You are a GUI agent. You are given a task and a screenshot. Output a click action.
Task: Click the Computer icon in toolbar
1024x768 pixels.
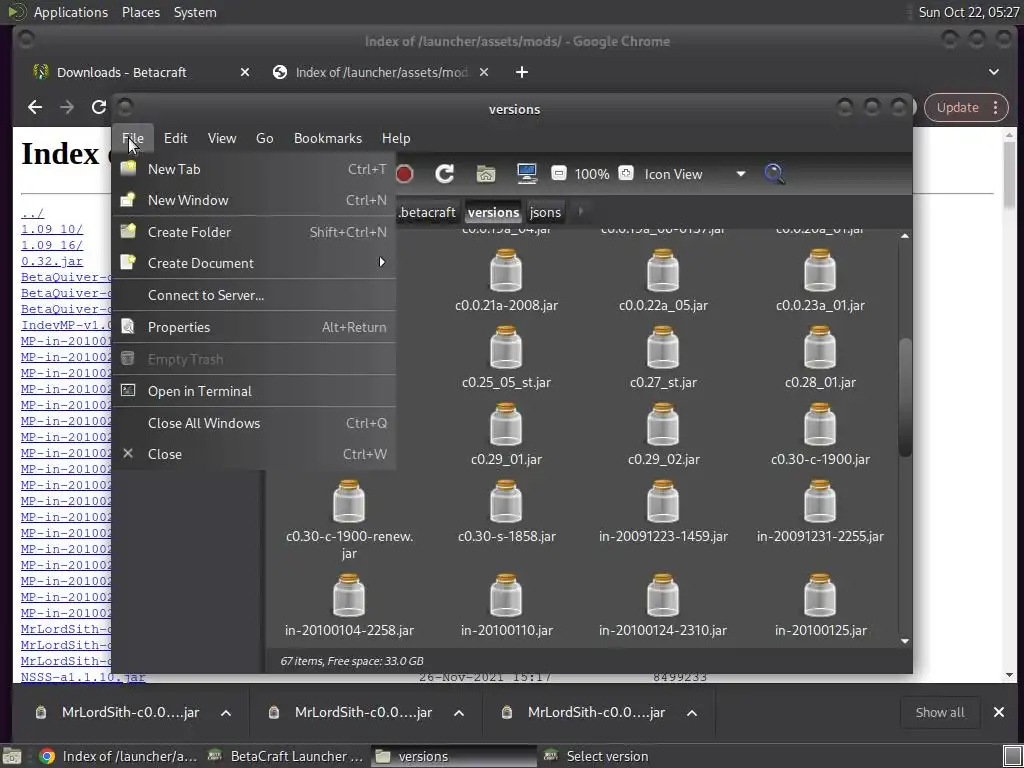coord(527,174)
